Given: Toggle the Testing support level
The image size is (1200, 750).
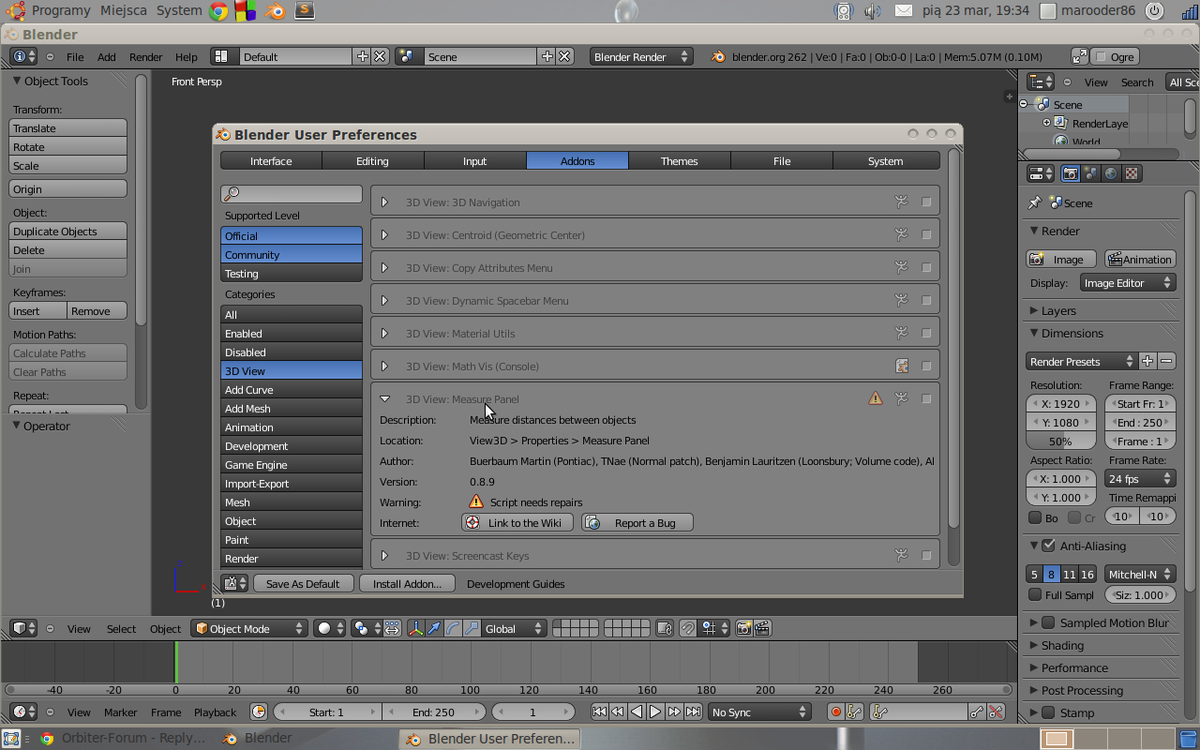Looking at the screenshot, I should [x=291, y=273].
